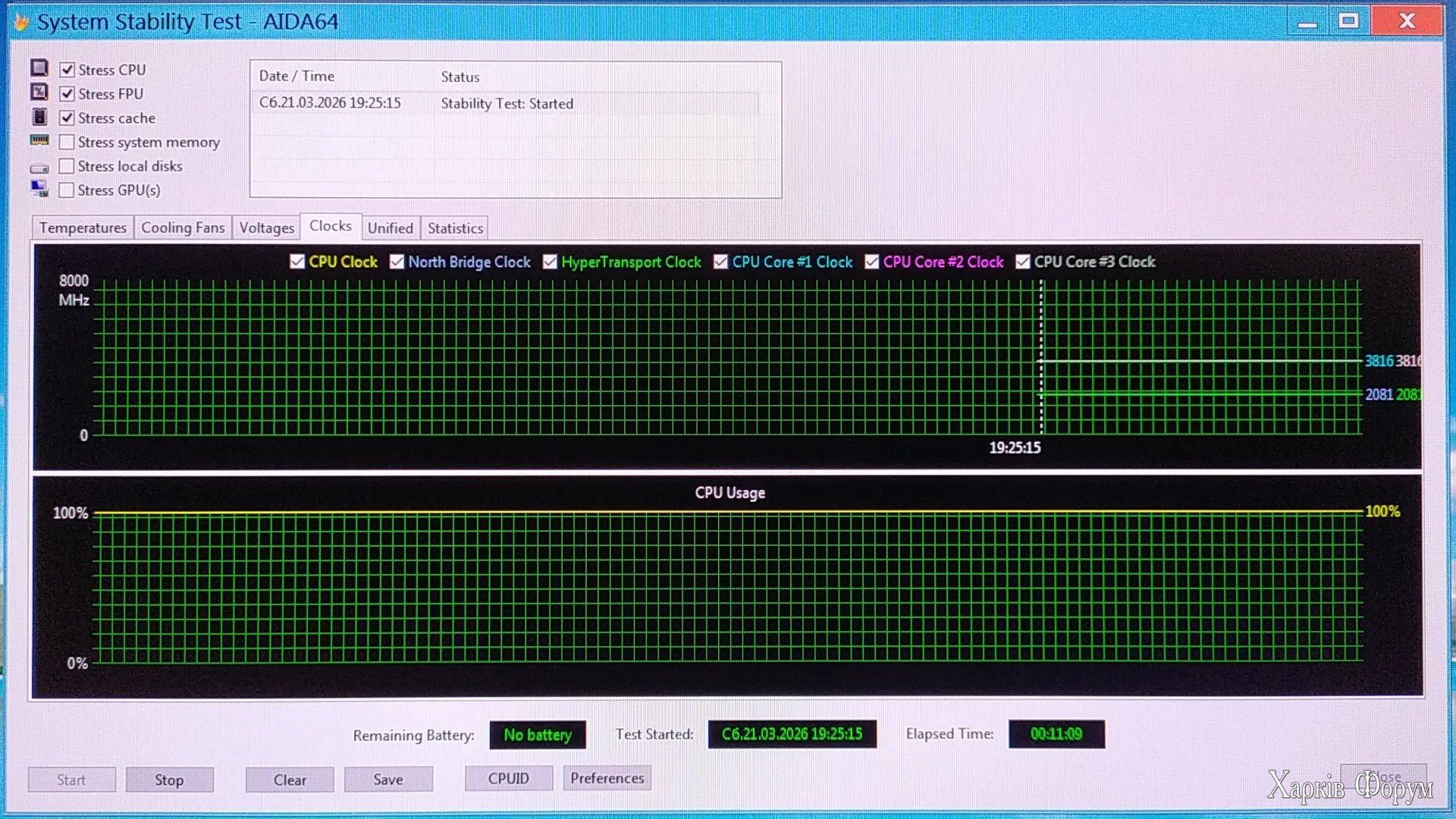Open Preferences
This screenshot has width=1456, height=819.
pos(607,778)
